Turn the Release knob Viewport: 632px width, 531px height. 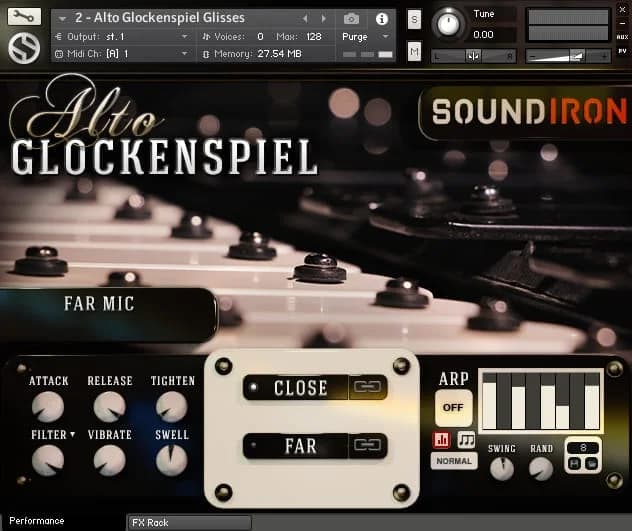[x=109, y=406]
